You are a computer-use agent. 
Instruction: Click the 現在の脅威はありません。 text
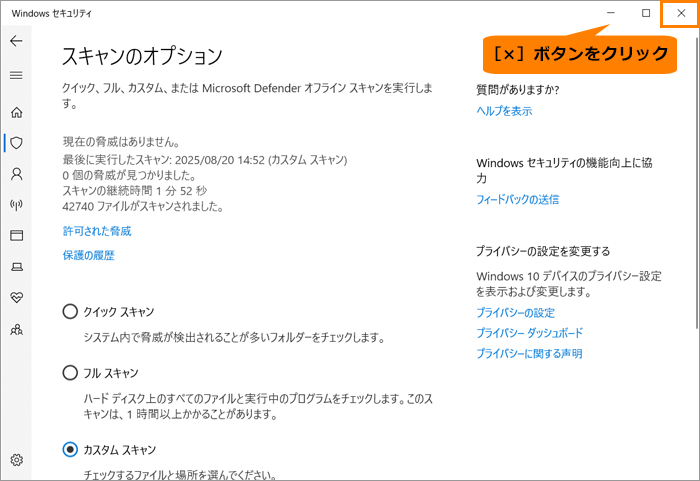(x=121, y=142)
